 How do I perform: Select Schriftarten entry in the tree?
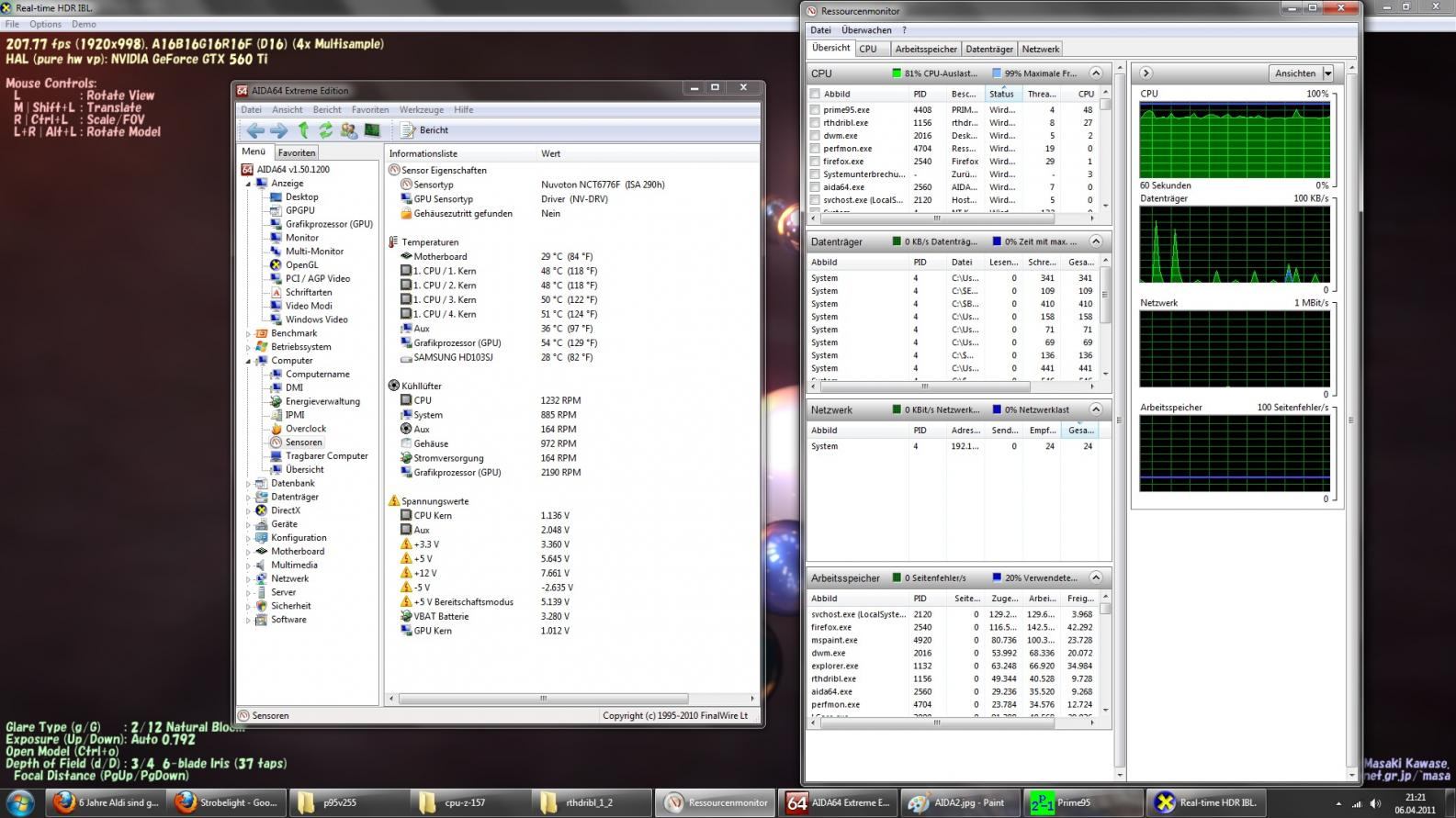click(x=309, y=292)
